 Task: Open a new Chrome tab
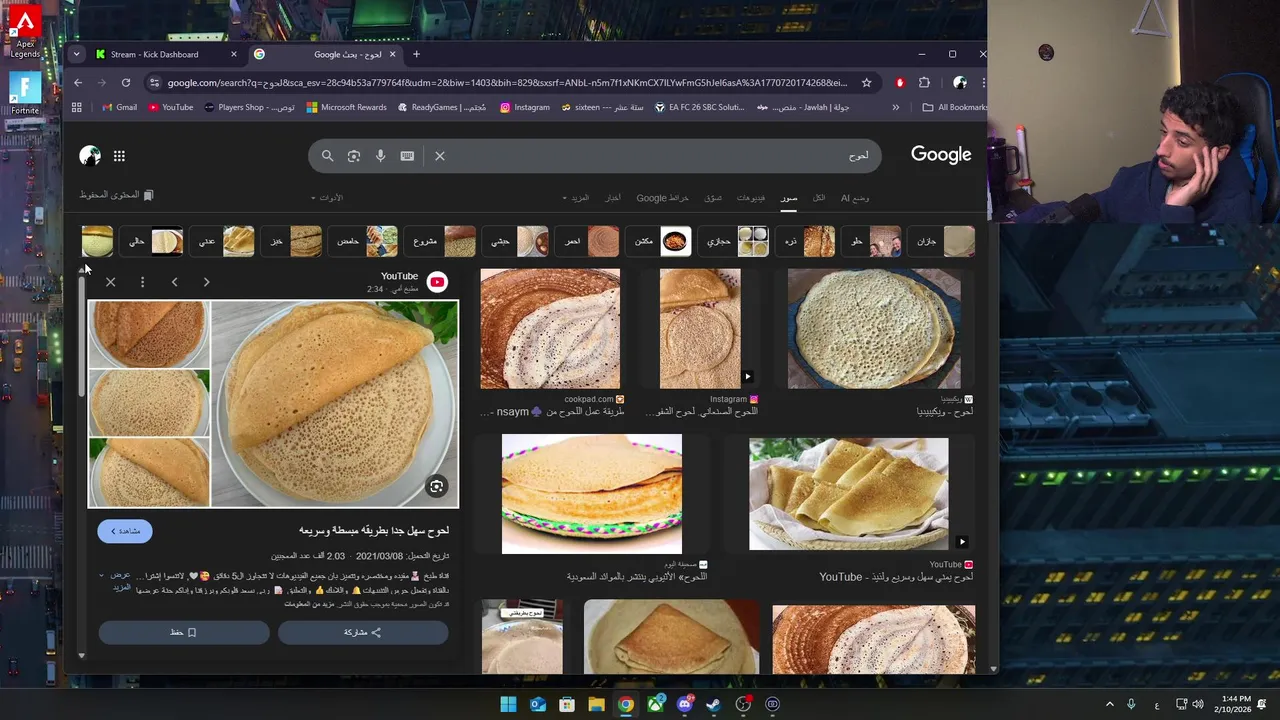click(x=416, y=54)
